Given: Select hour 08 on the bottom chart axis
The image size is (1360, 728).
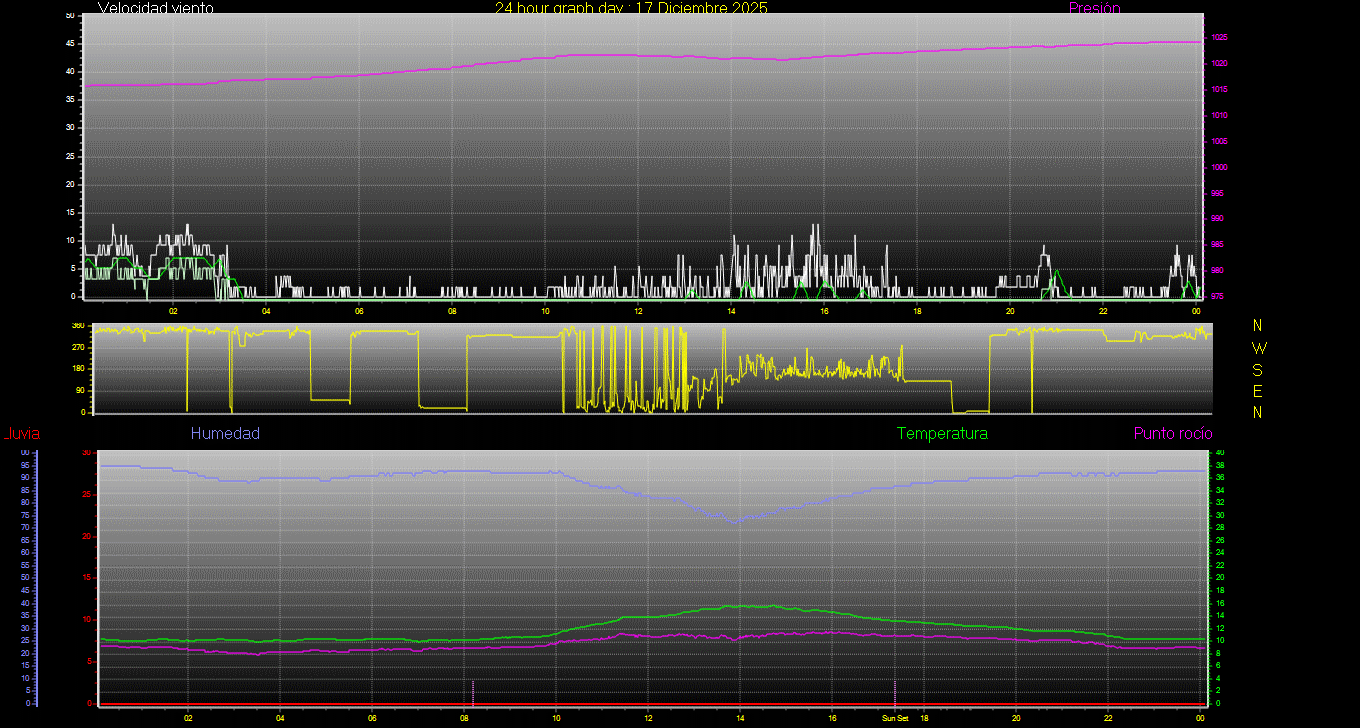Looking at the screenshot, I should point(464,718).
